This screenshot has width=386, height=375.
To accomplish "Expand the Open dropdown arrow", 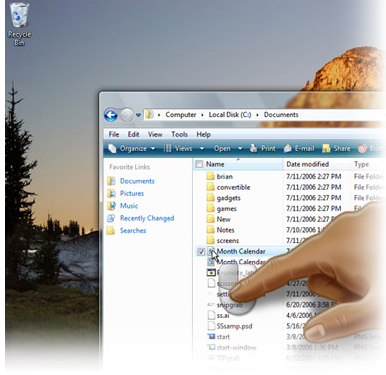I will click(240, 149).
